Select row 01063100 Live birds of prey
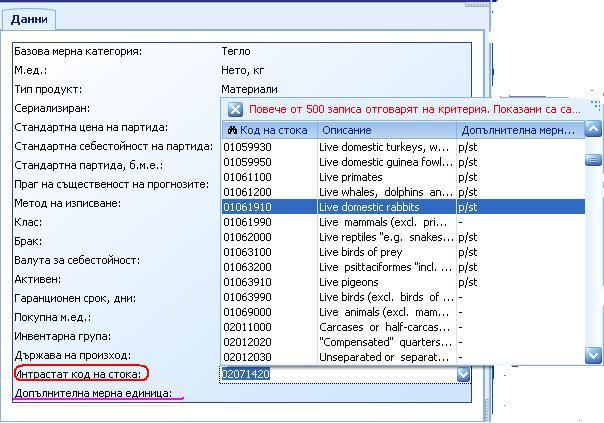This screenshot has height=423, width=604. coord(403,252)
